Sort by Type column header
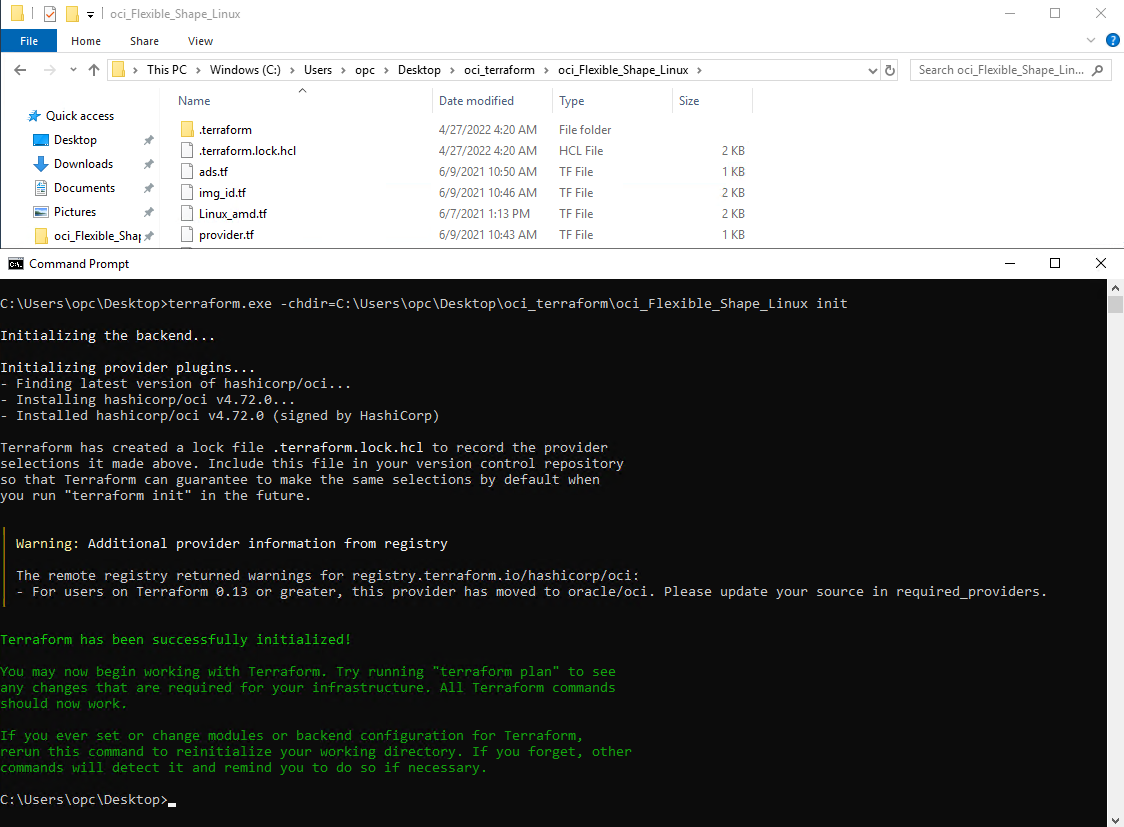Screen dimensions: 1124x827 tap(571, 101)
